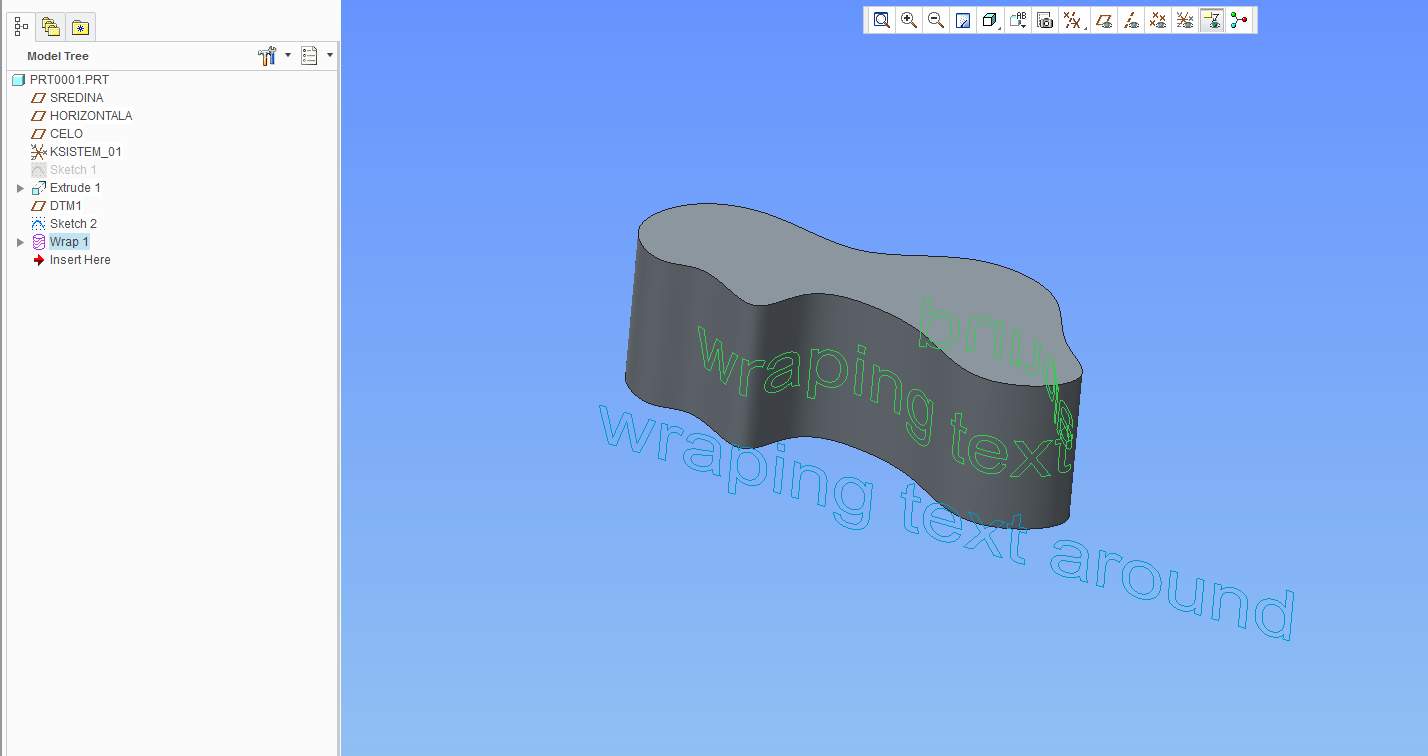Select PRT0001.PRT in model tree
This screenshot has height=756, width=1428.
point(69,80)
